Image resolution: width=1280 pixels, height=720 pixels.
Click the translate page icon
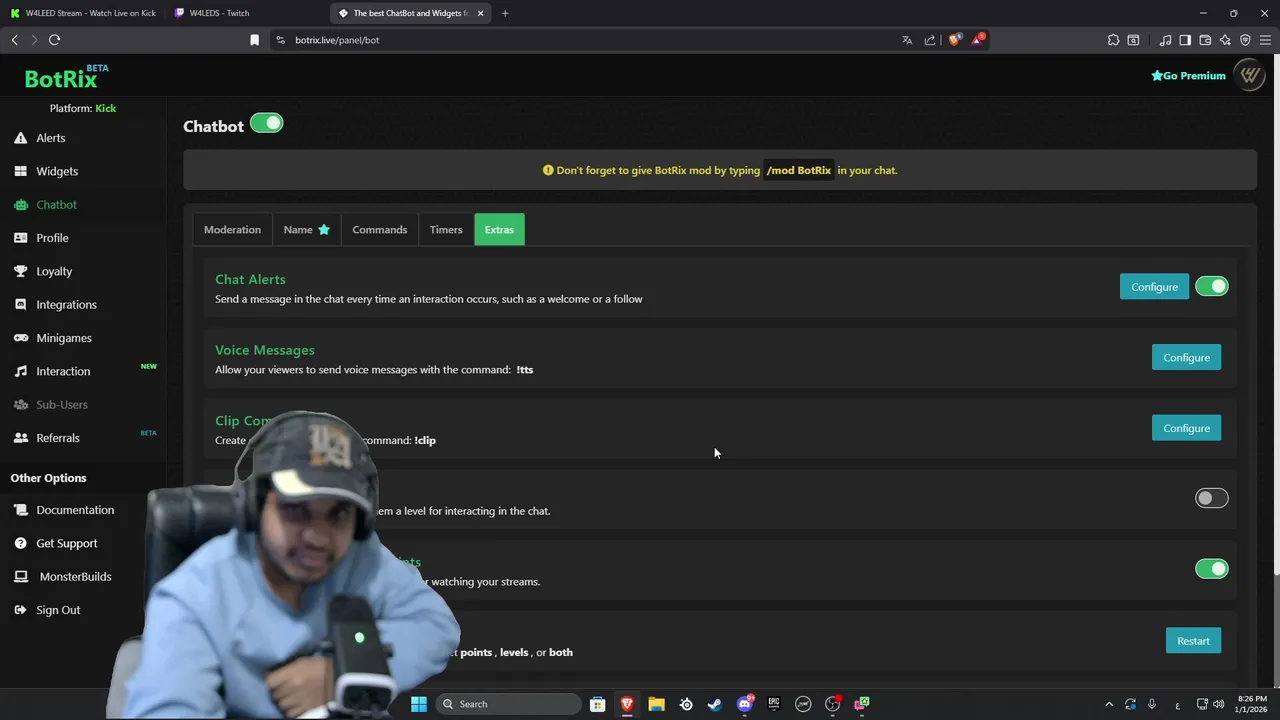point(907,40)
